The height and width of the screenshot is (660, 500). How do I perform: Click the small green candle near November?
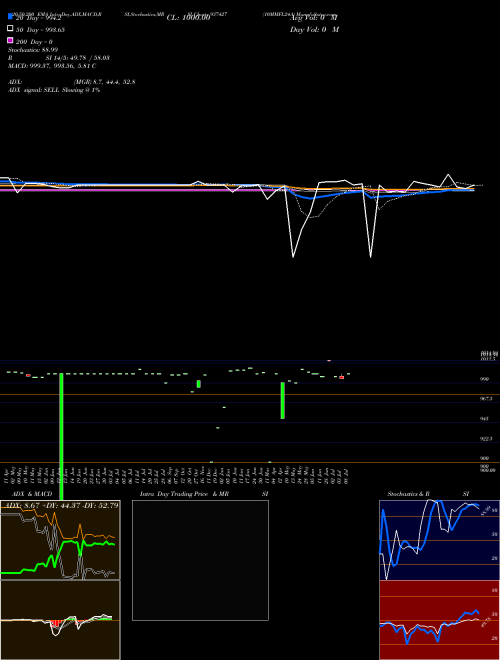pyautogui.click(x=199, y=384)
